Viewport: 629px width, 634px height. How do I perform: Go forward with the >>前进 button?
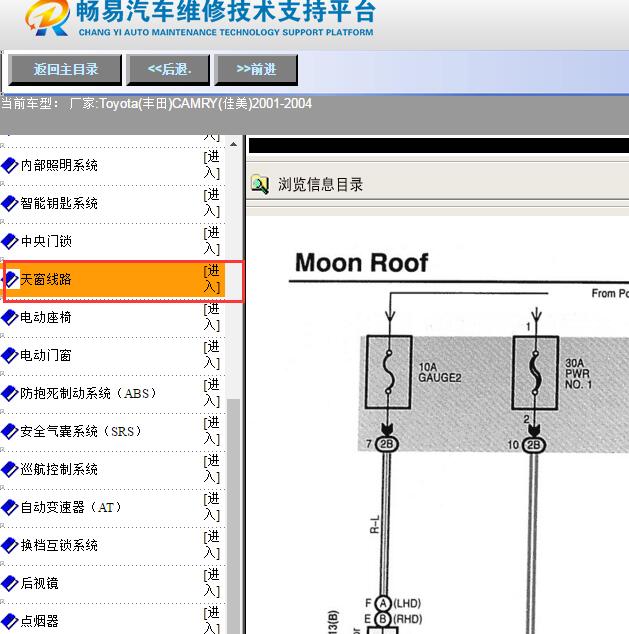coord(256,70)
